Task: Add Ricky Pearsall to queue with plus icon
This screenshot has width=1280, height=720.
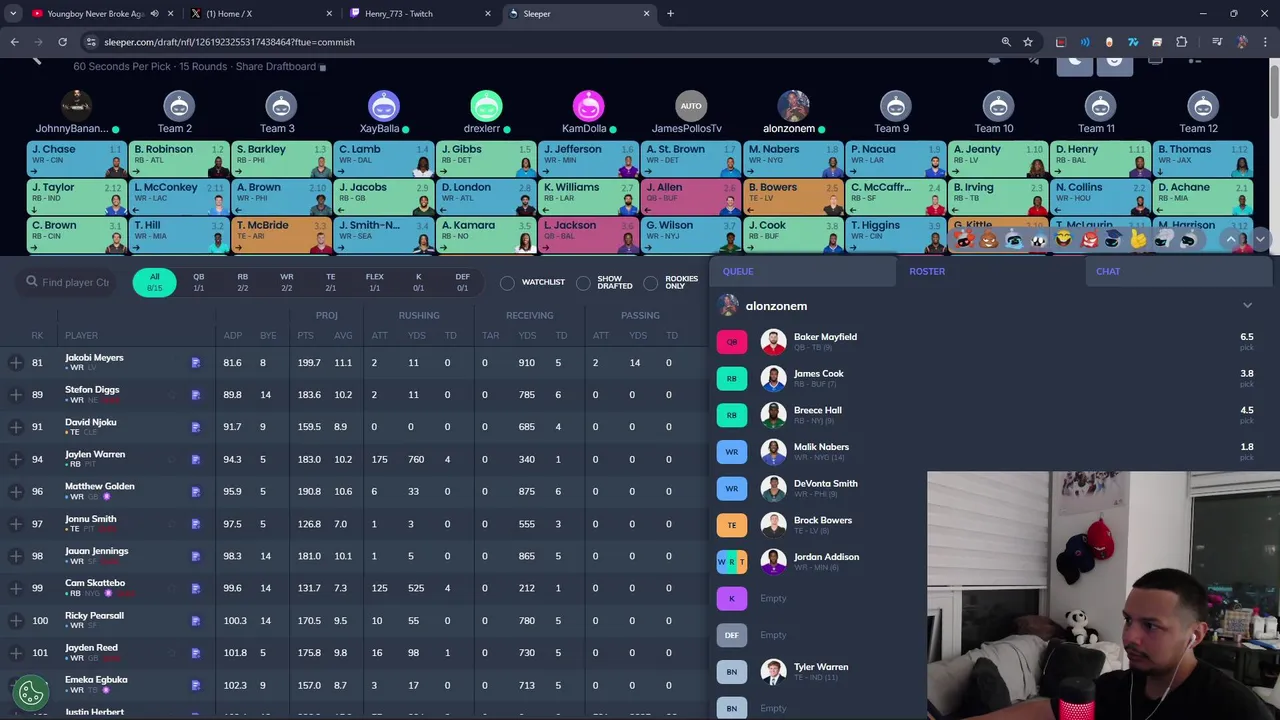Action: pos(16,620)
